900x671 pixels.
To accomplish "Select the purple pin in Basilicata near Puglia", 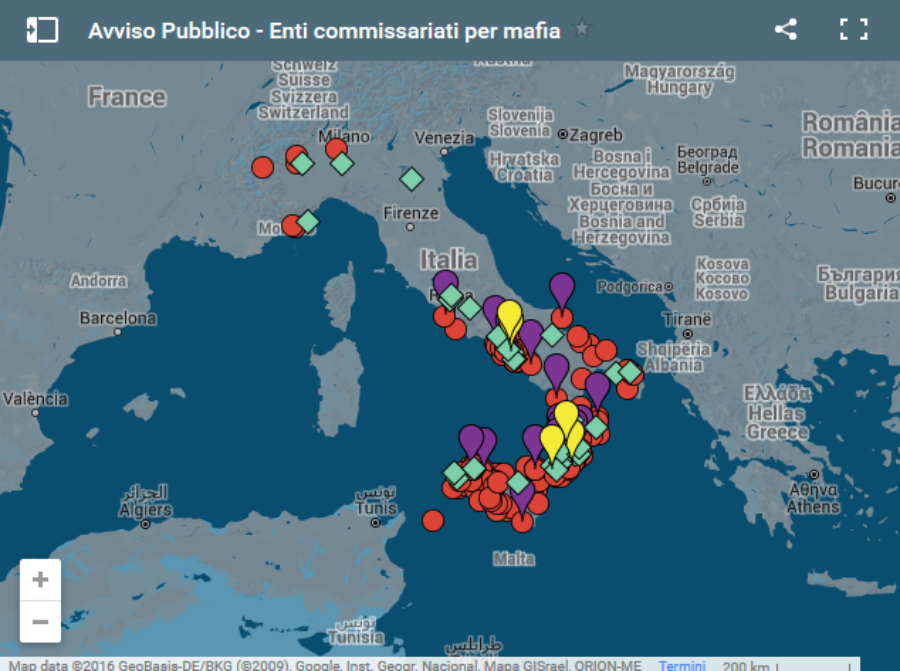I will (598, 390).
